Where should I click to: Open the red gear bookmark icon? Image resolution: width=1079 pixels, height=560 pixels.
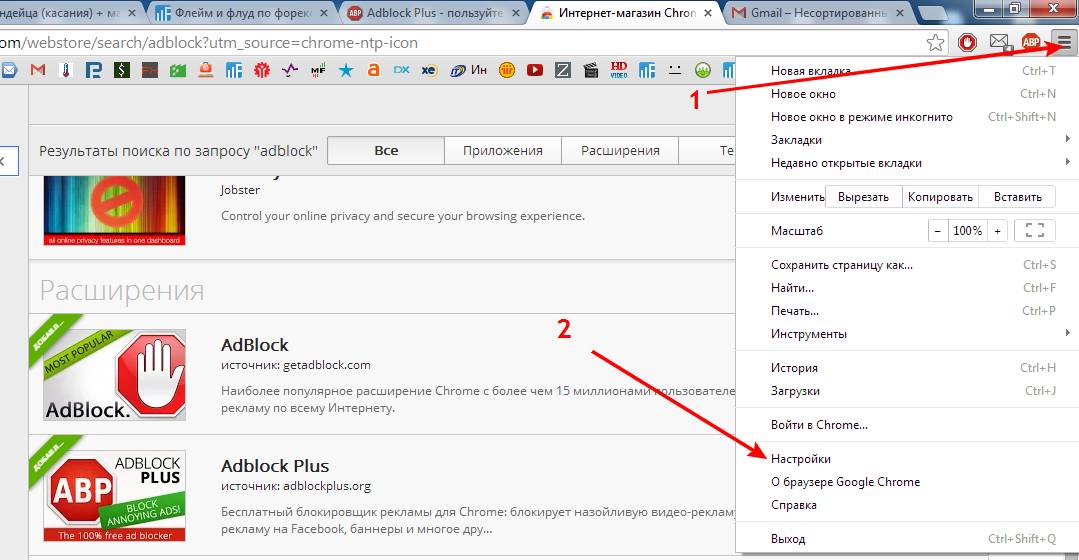tap(261, 70)
